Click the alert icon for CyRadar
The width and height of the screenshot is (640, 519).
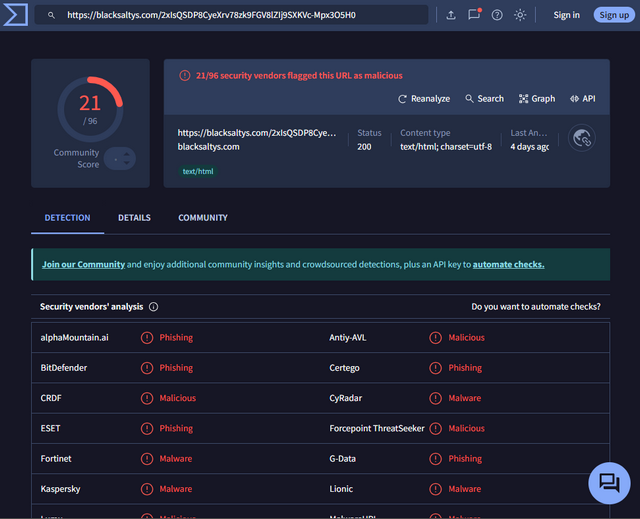point(436,398)
